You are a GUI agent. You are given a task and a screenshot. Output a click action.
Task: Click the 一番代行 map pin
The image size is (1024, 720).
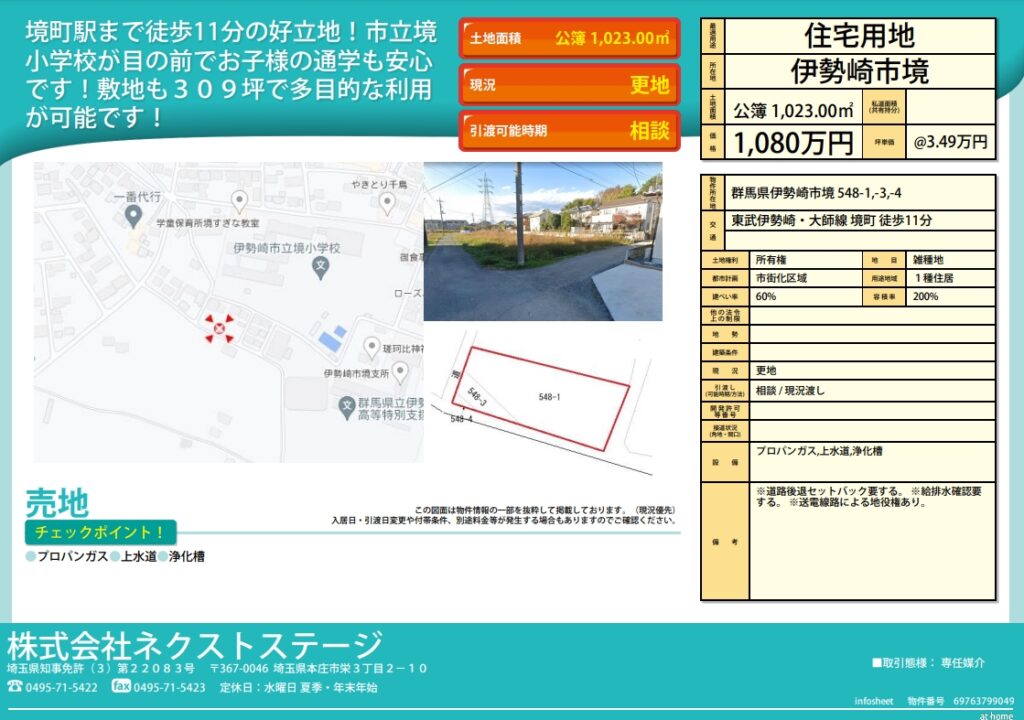click(x=133, y=215)
